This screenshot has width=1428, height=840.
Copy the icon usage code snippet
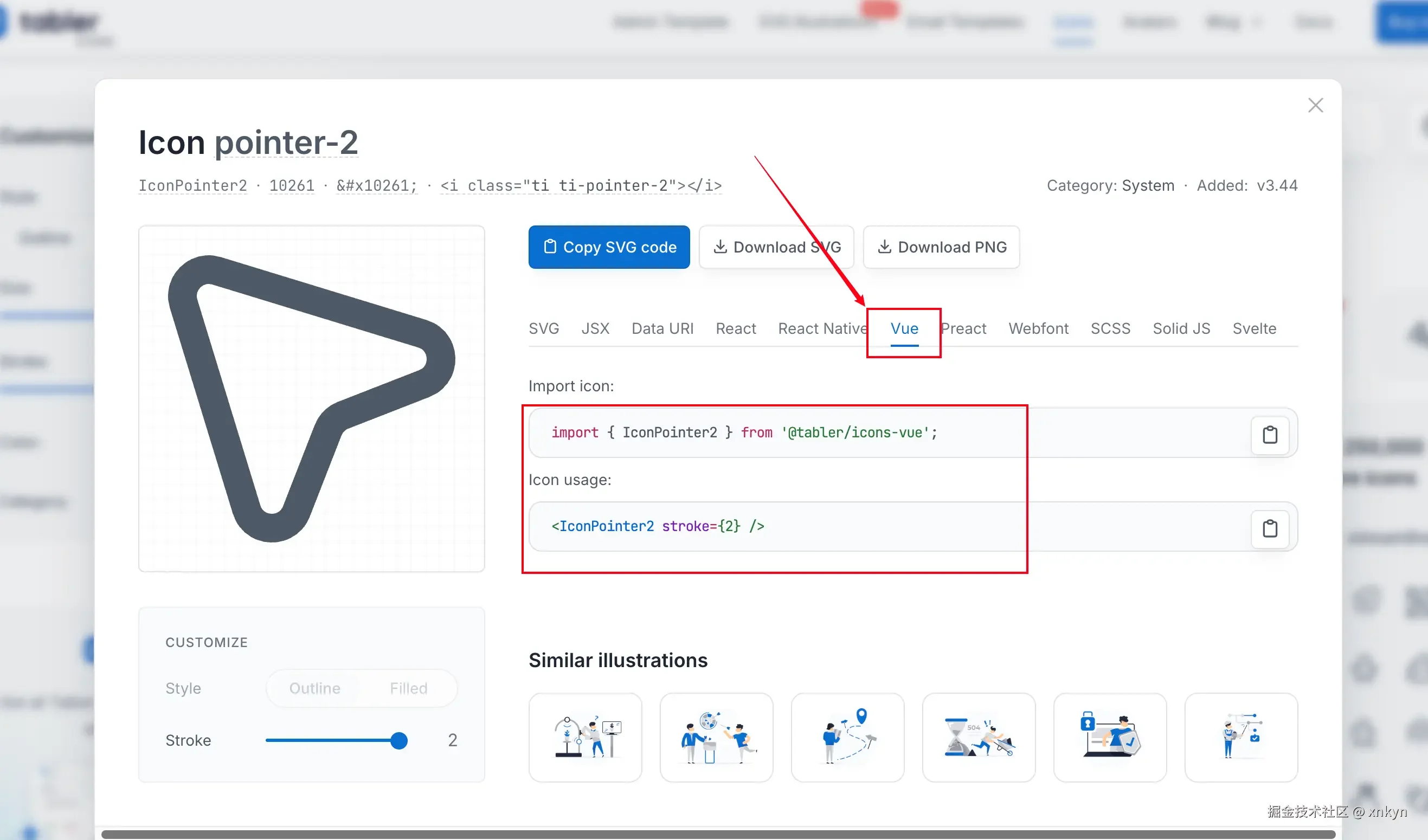pyautogui.click(x=1269, y=528)
